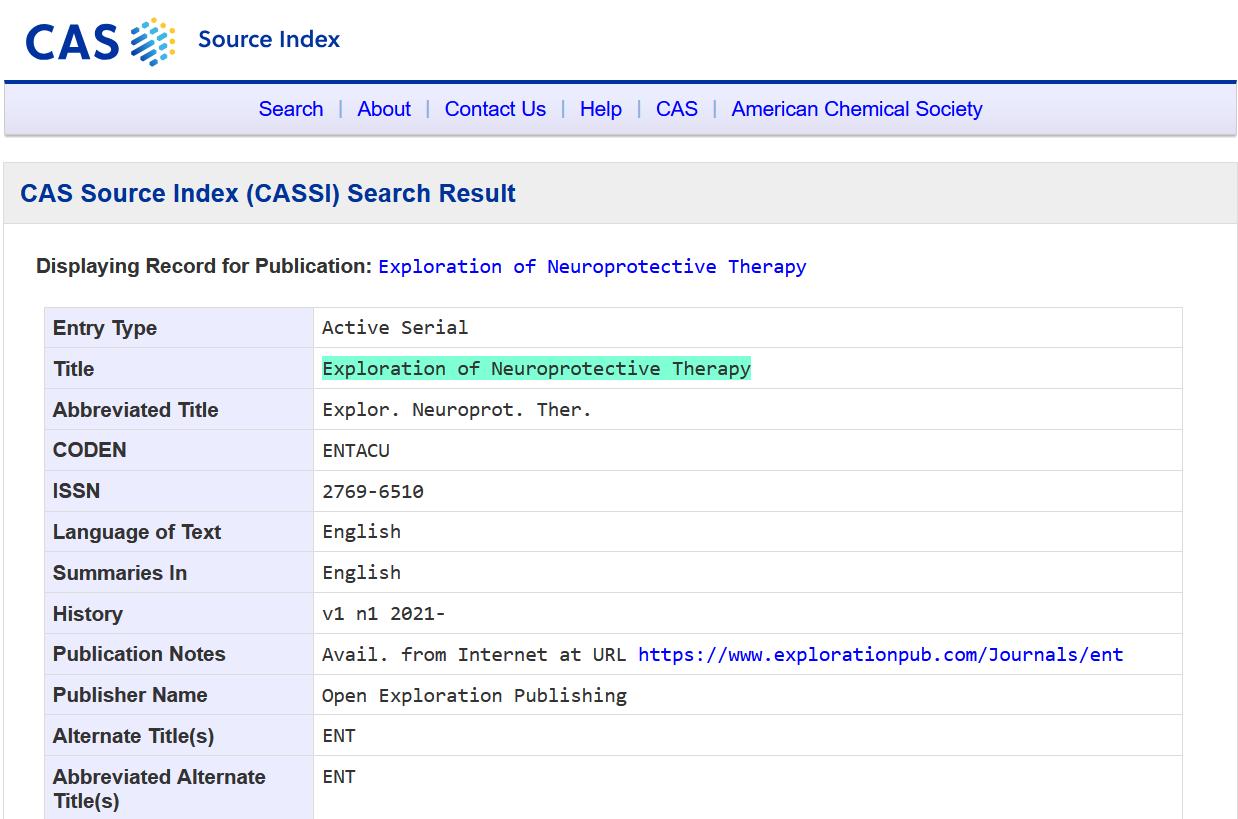Open the Help navigation link

601,109
